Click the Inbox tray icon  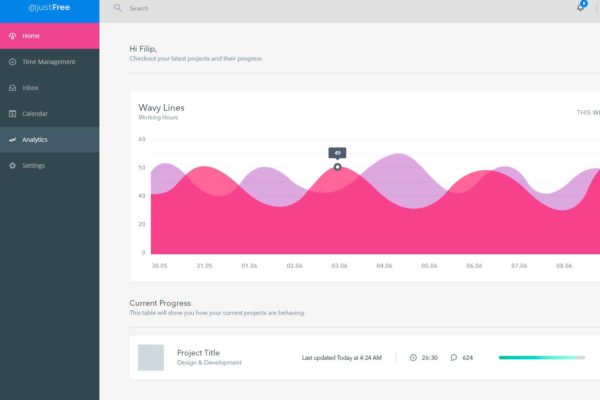(12, 88)
